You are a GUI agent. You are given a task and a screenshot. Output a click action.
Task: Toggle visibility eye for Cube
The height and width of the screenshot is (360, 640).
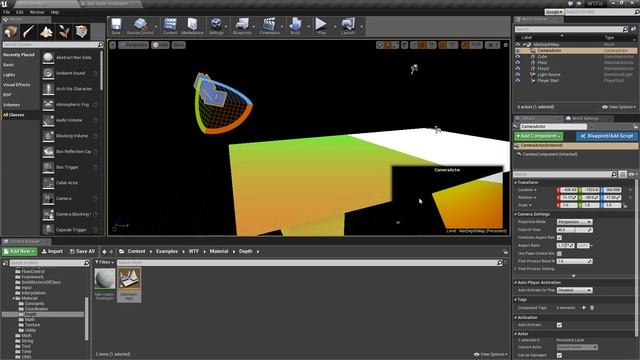(x=518, y=57)
